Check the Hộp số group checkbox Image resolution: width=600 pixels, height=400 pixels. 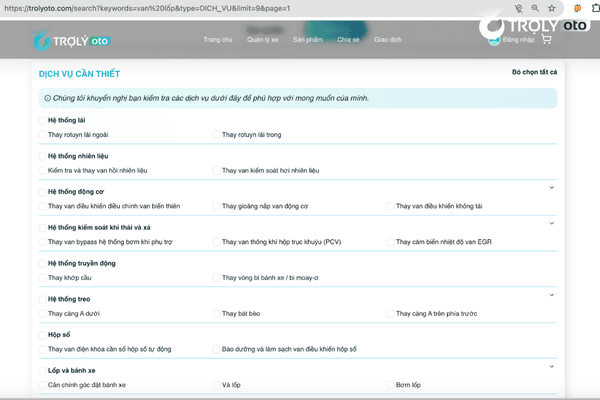pos(42,335)
